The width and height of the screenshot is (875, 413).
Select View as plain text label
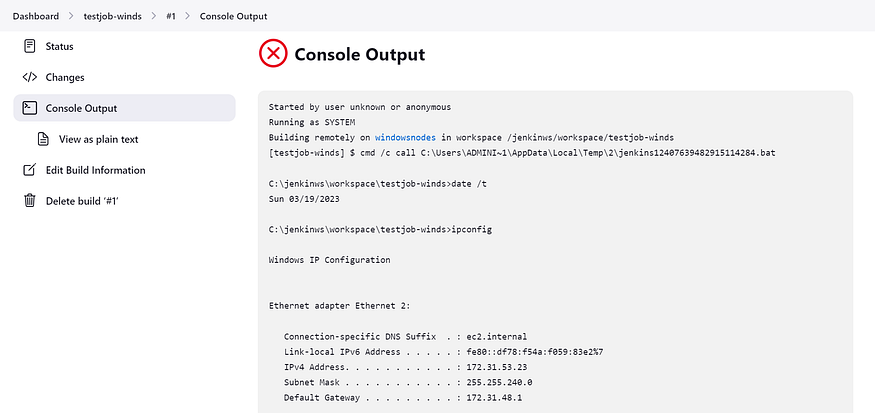click(99, 139)
